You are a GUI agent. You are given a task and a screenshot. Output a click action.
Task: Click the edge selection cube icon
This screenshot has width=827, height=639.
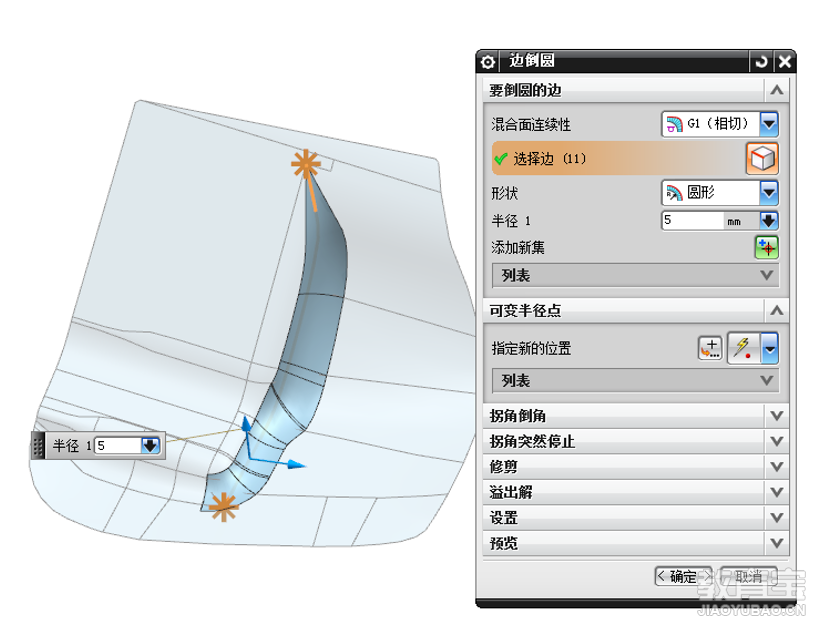click(x=762, y=158)
